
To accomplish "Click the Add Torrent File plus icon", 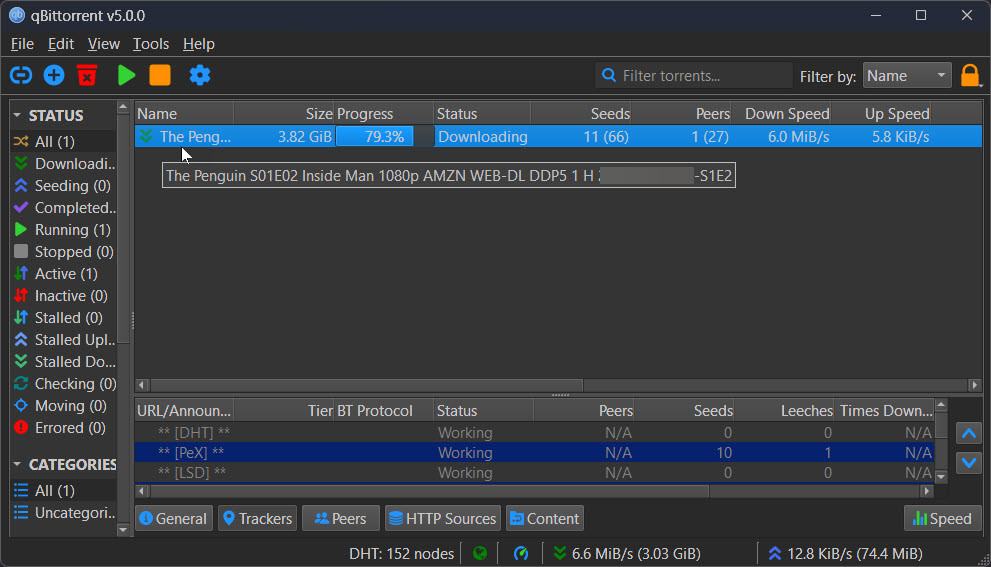I will 54,75.
